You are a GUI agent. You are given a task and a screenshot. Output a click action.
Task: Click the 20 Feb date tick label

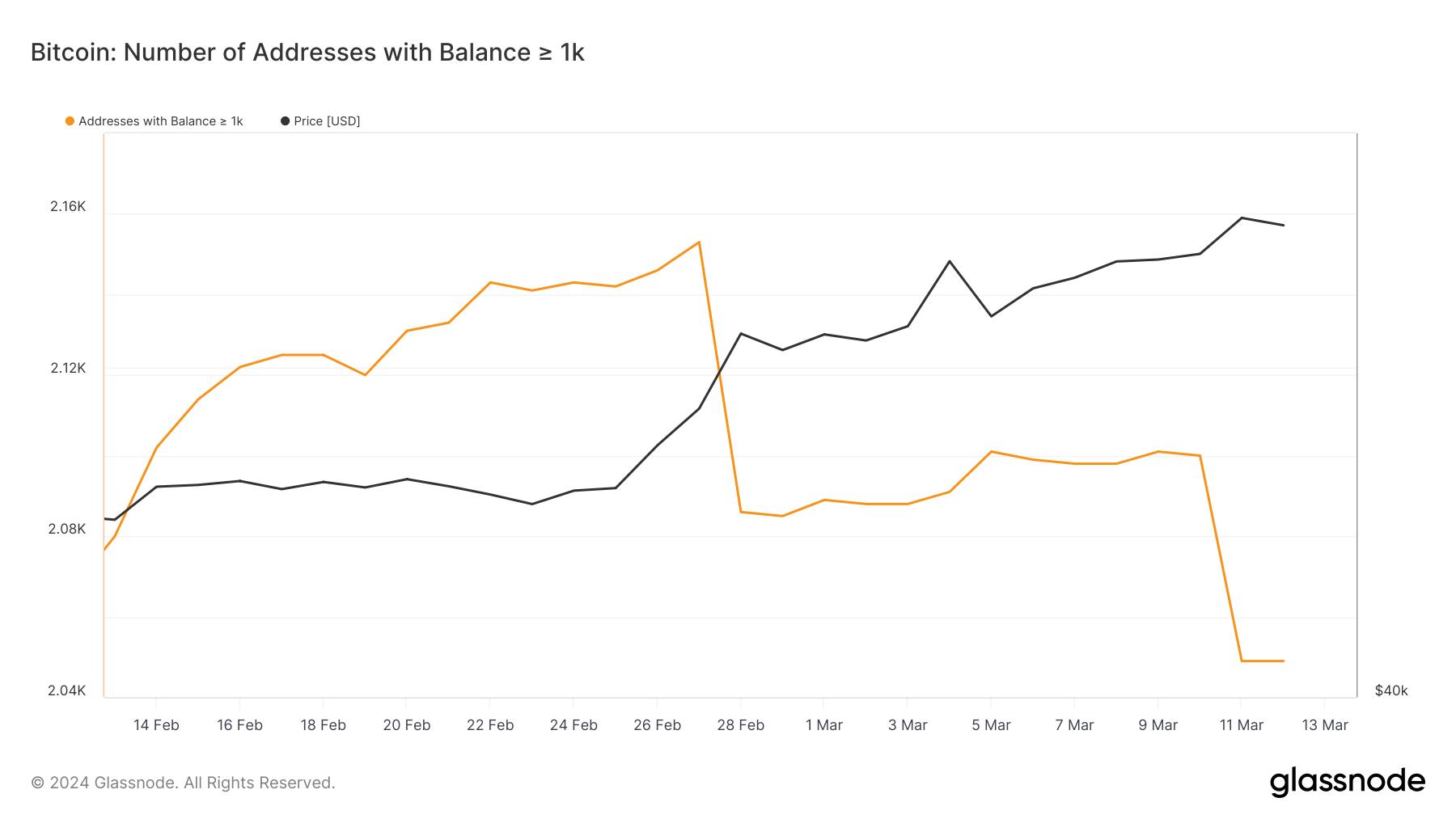coord(407,725)
